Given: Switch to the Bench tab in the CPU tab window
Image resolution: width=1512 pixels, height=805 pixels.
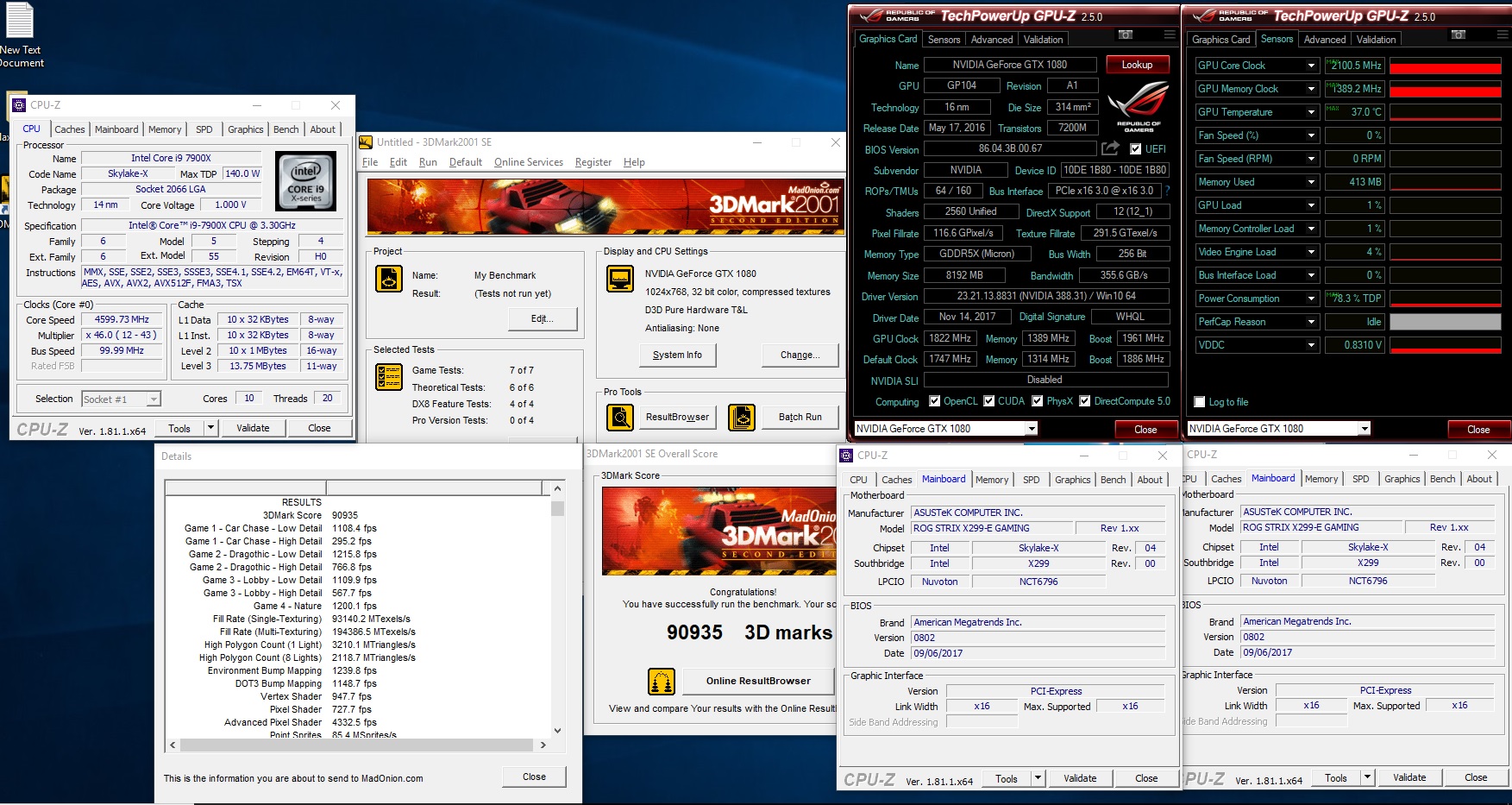Looking at the screenshot, I should pyautogui.click(x=286, y=129).
